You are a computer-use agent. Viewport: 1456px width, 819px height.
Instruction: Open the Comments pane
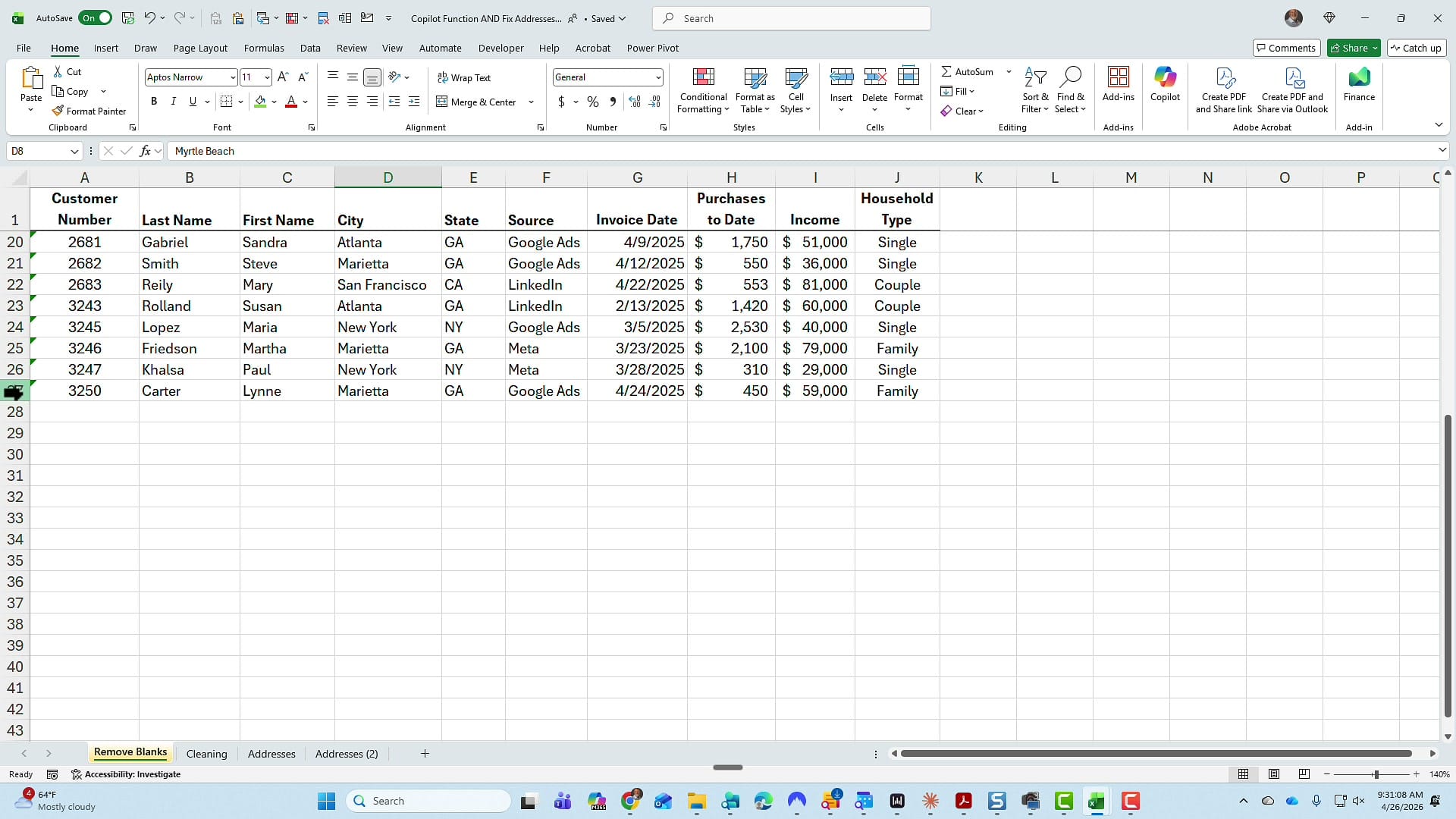1286,48
